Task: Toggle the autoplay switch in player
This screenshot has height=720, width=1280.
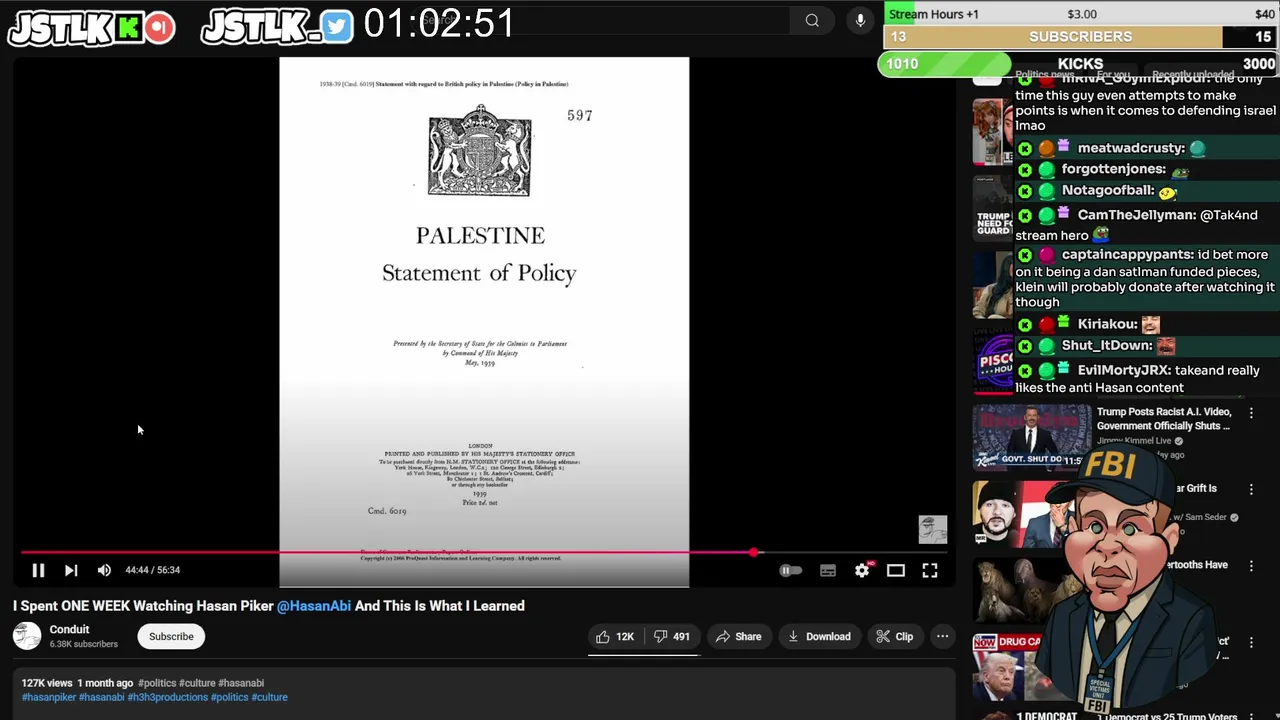Action: pyautogui.click(x=790, y=570)
